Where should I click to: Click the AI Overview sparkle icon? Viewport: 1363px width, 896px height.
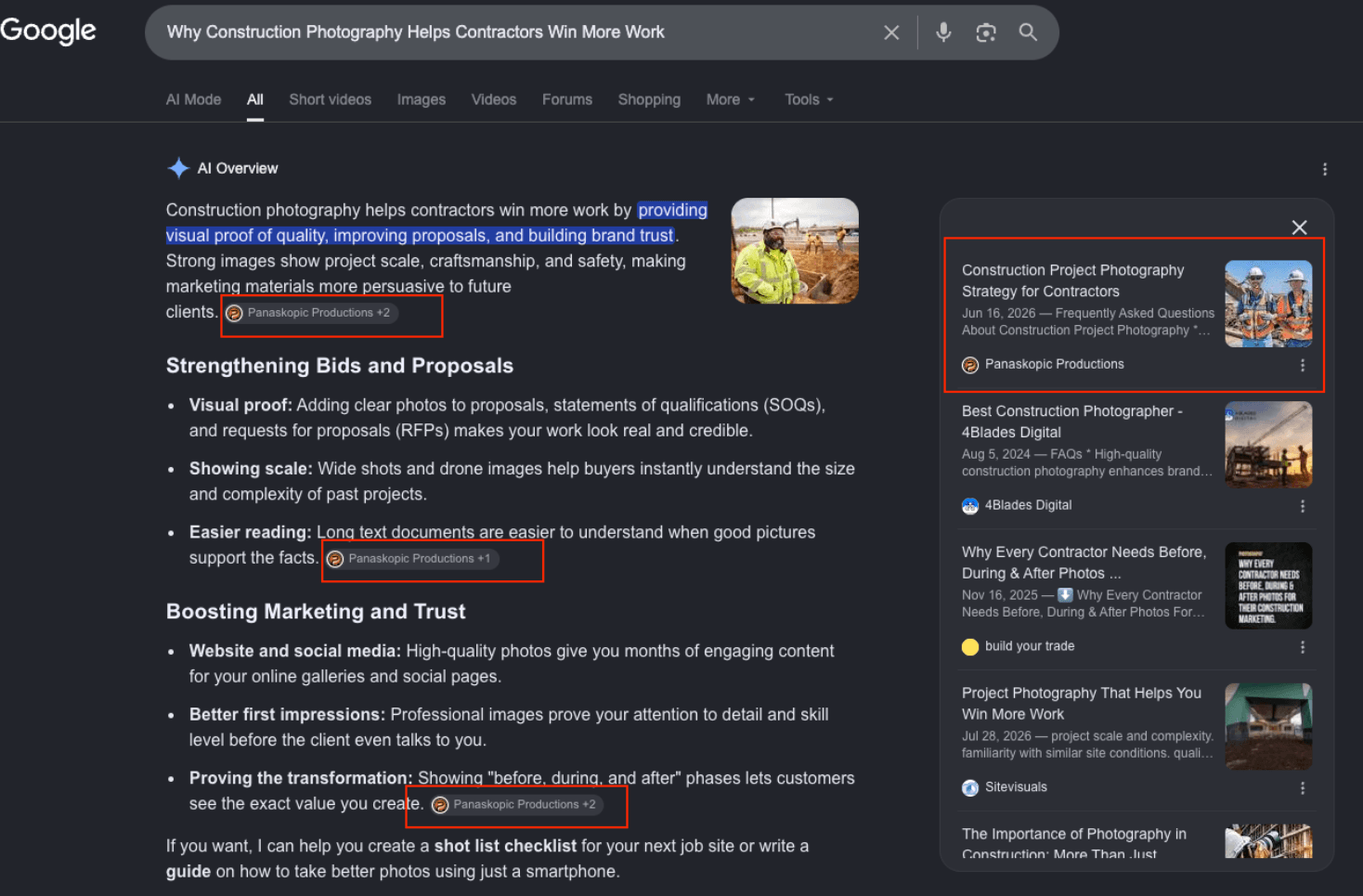(178, 168)
